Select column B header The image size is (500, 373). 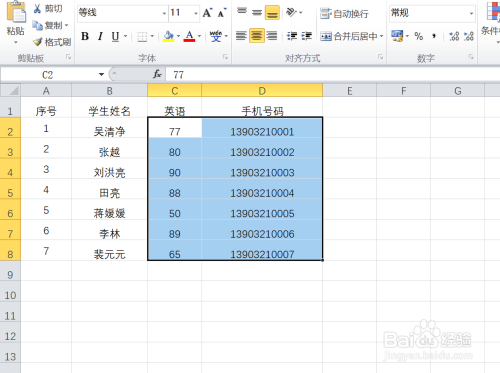109,91
